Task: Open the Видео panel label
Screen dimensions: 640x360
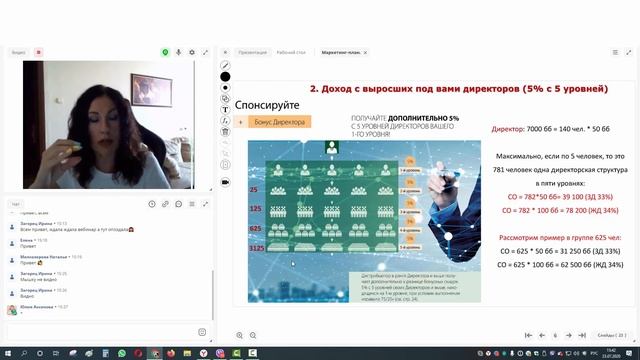Action: (x=18, y=52)
